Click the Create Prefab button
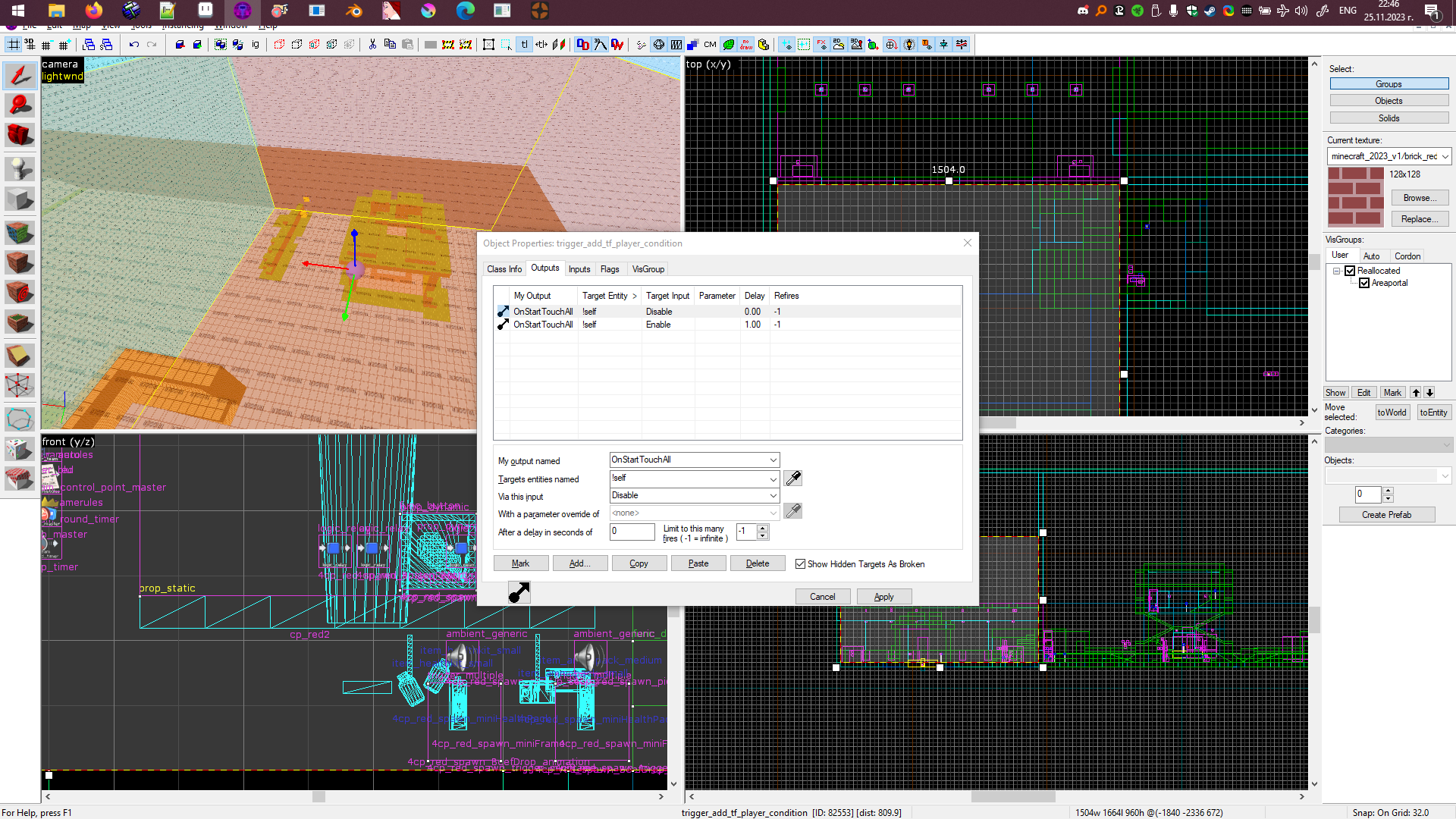 1387,515
